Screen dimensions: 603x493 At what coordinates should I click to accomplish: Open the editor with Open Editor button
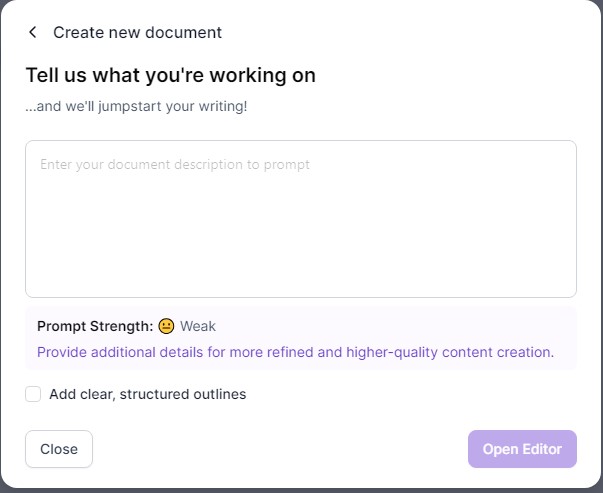(522, 449)
